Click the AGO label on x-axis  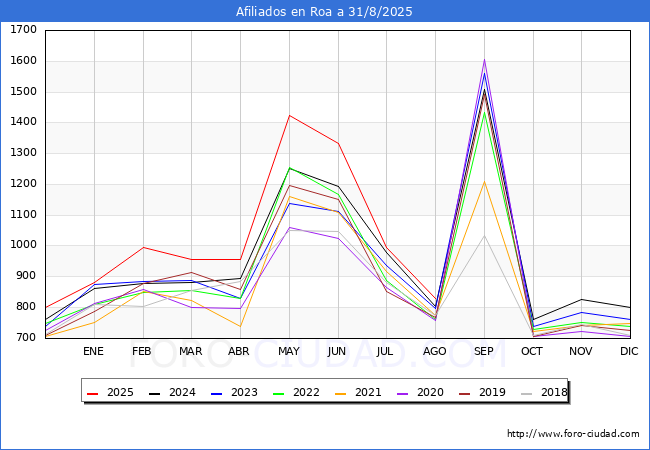pyautogui.click(x=435, y=351)
